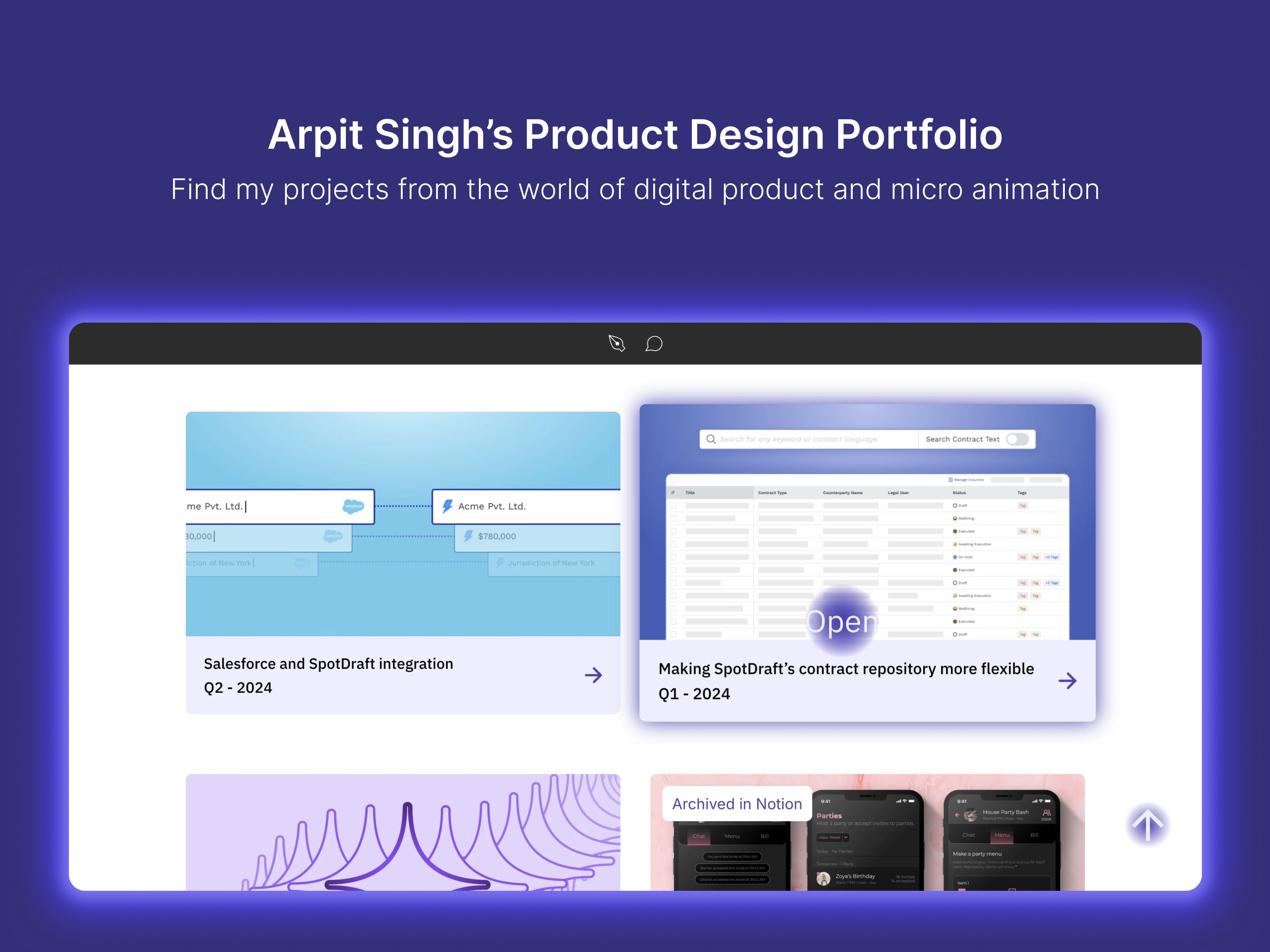Switch to the Chat tab on the House Party screen
This screenshot has height=952, width=1270.
click(x=969, y=836)
